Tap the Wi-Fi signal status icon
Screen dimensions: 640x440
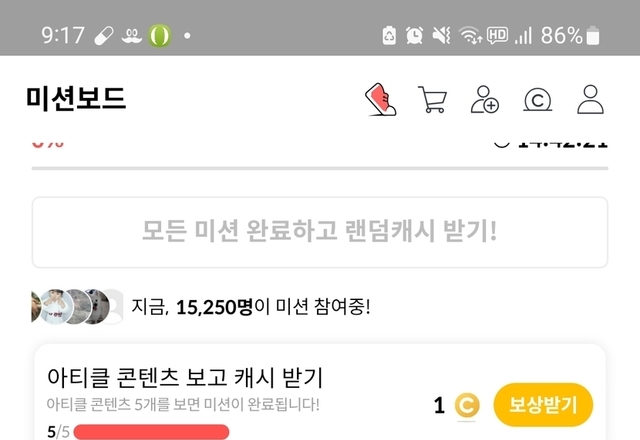coord(470,35)
